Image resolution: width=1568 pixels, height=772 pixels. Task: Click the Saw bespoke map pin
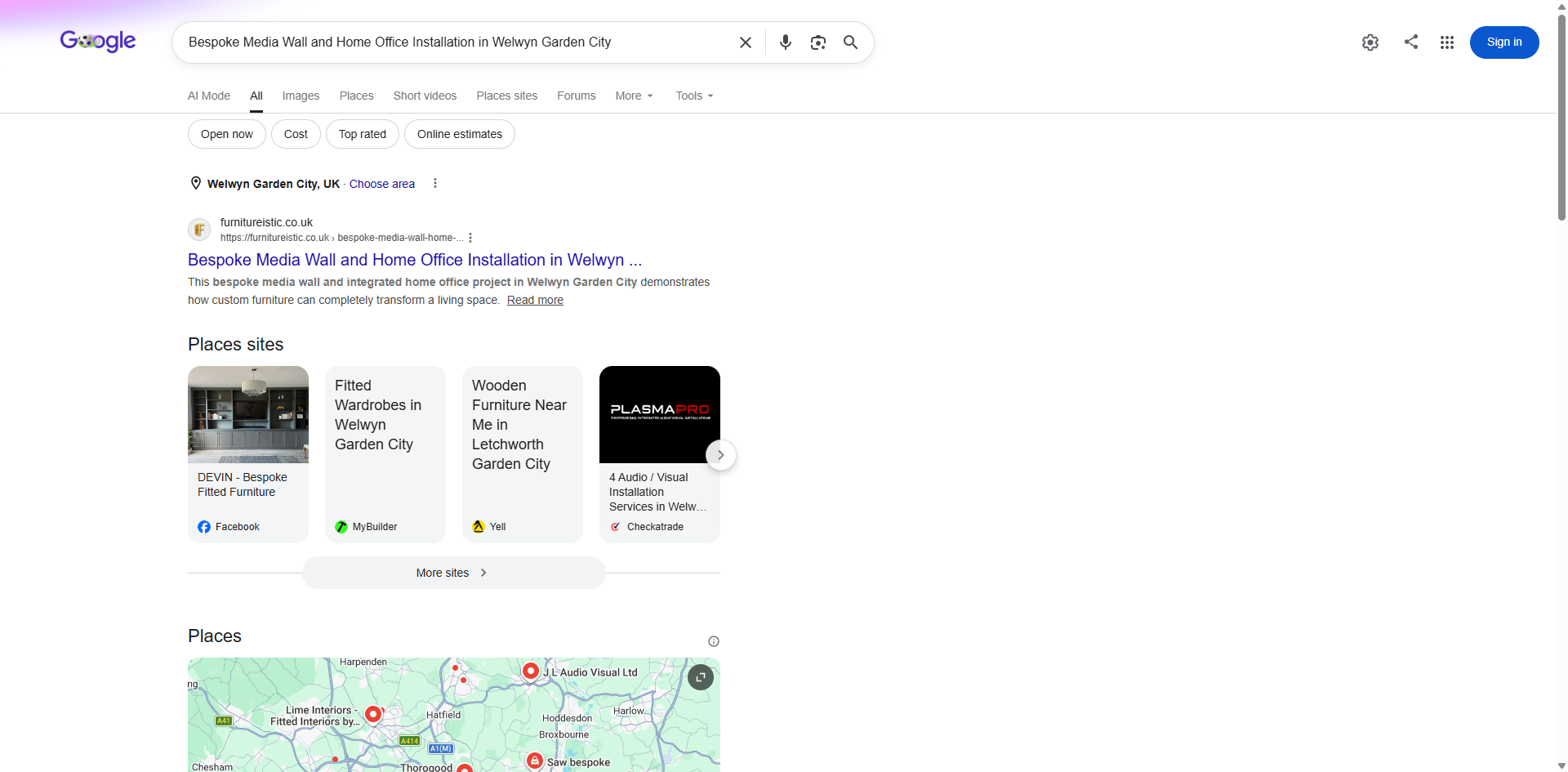pyautogui.click(x=535, y=761)
